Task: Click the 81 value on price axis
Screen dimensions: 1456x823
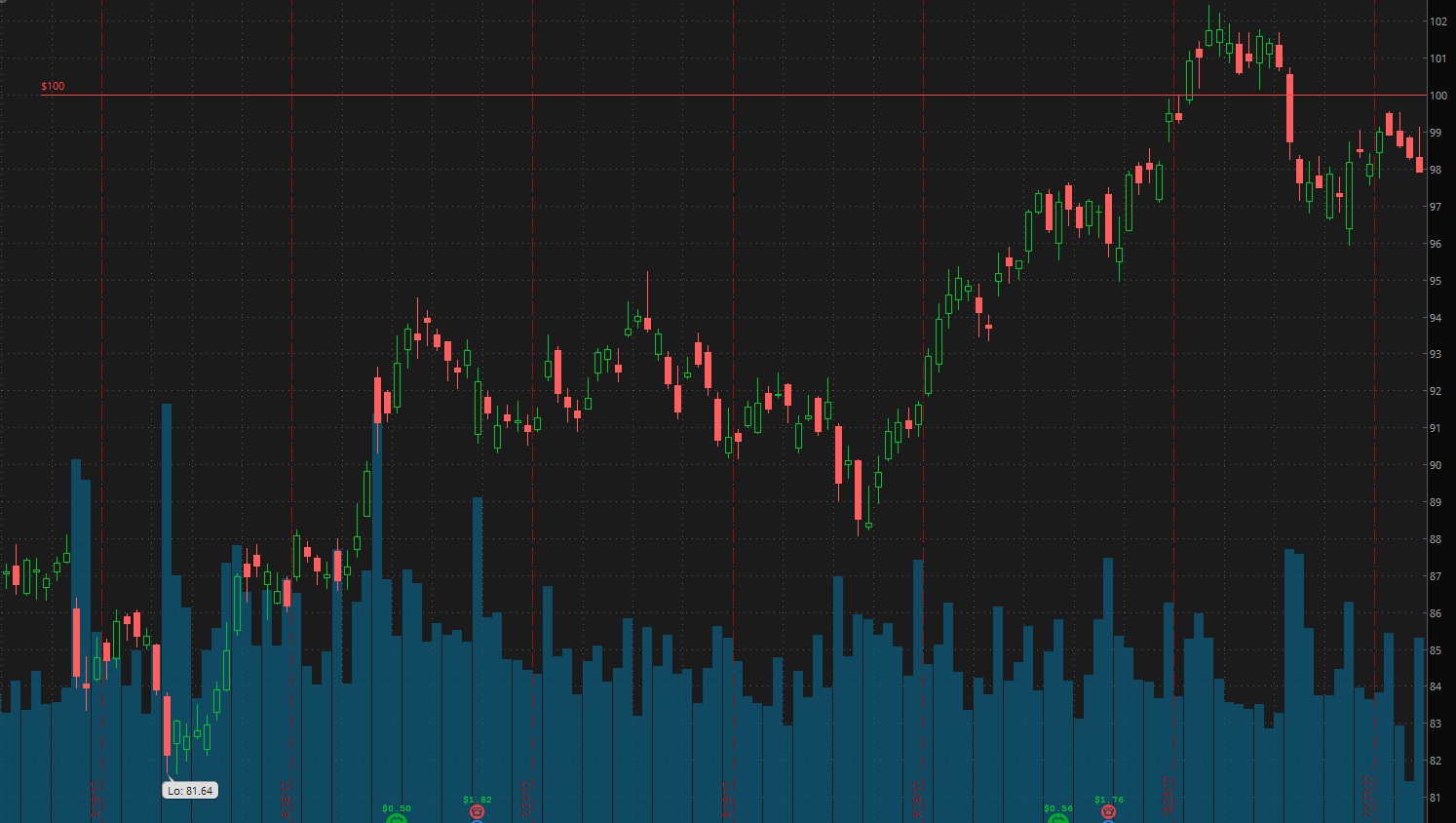Action: 1436,798
